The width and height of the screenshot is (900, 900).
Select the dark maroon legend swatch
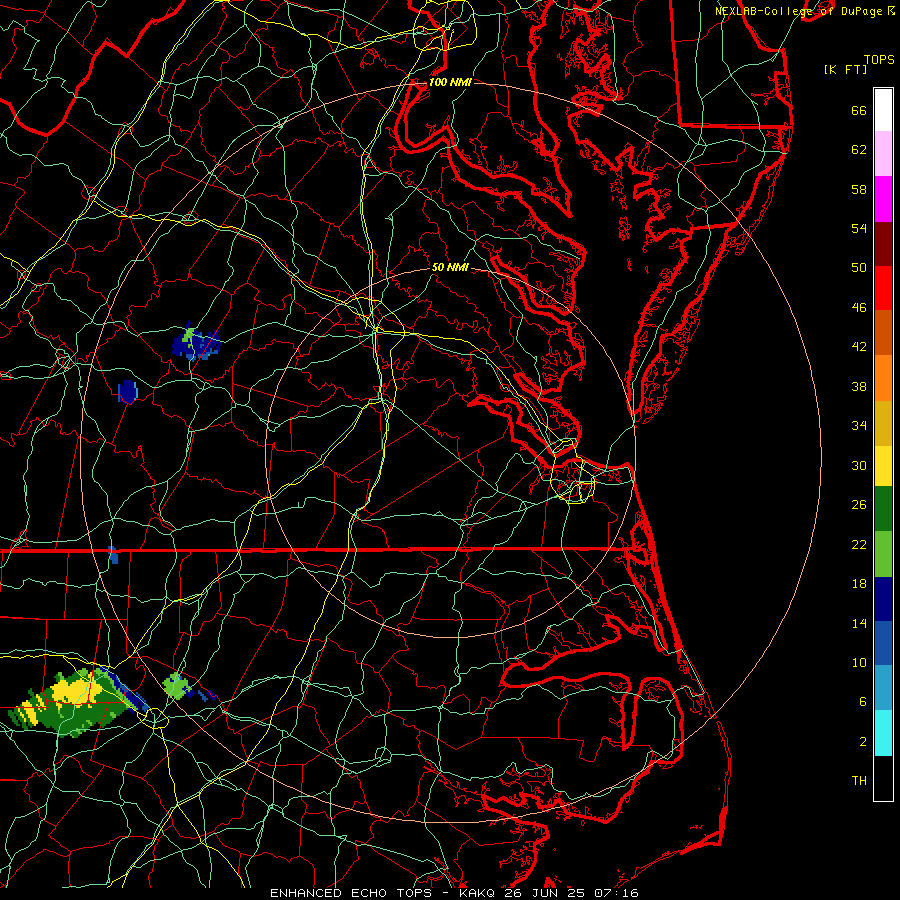pos(883,244)
